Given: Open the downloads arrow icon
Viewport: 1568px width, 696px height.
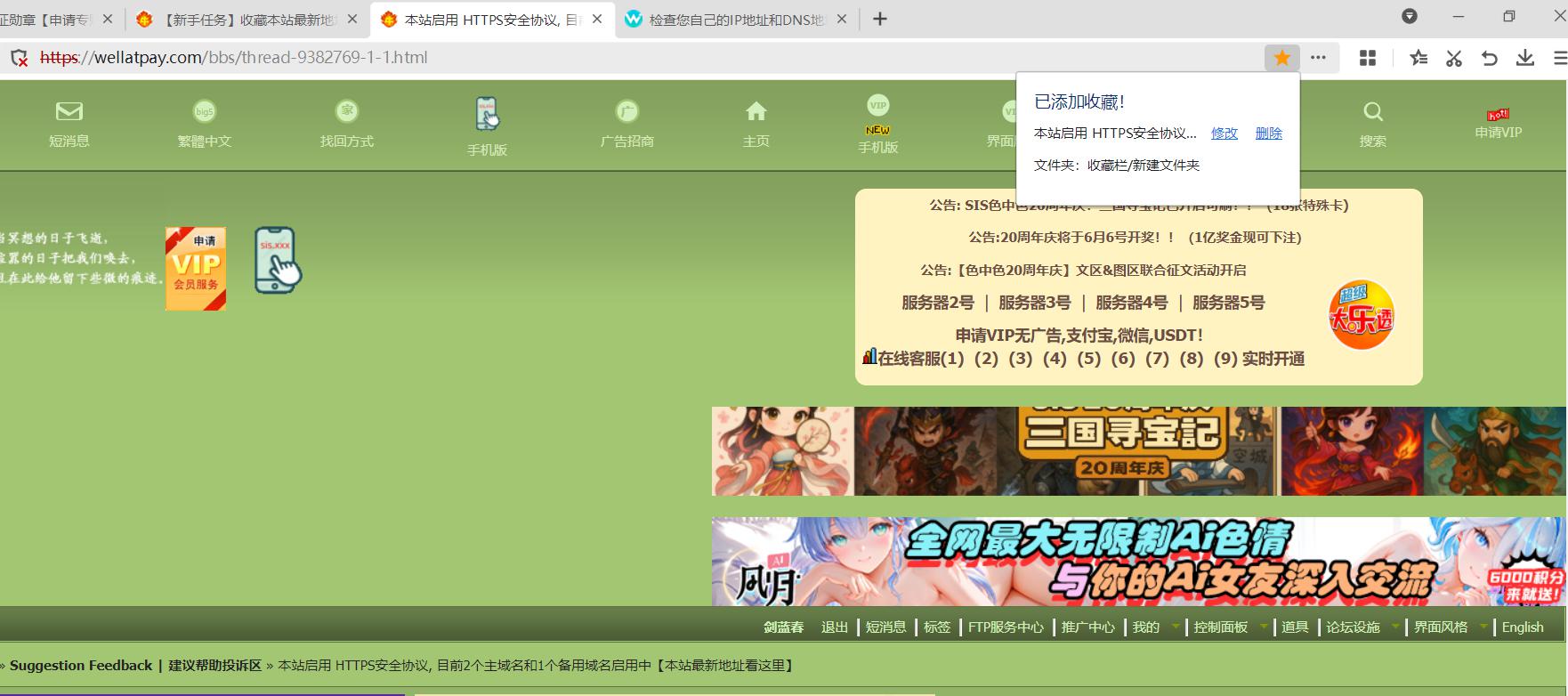Looking at the screenshot, I should pos(1525,58).
